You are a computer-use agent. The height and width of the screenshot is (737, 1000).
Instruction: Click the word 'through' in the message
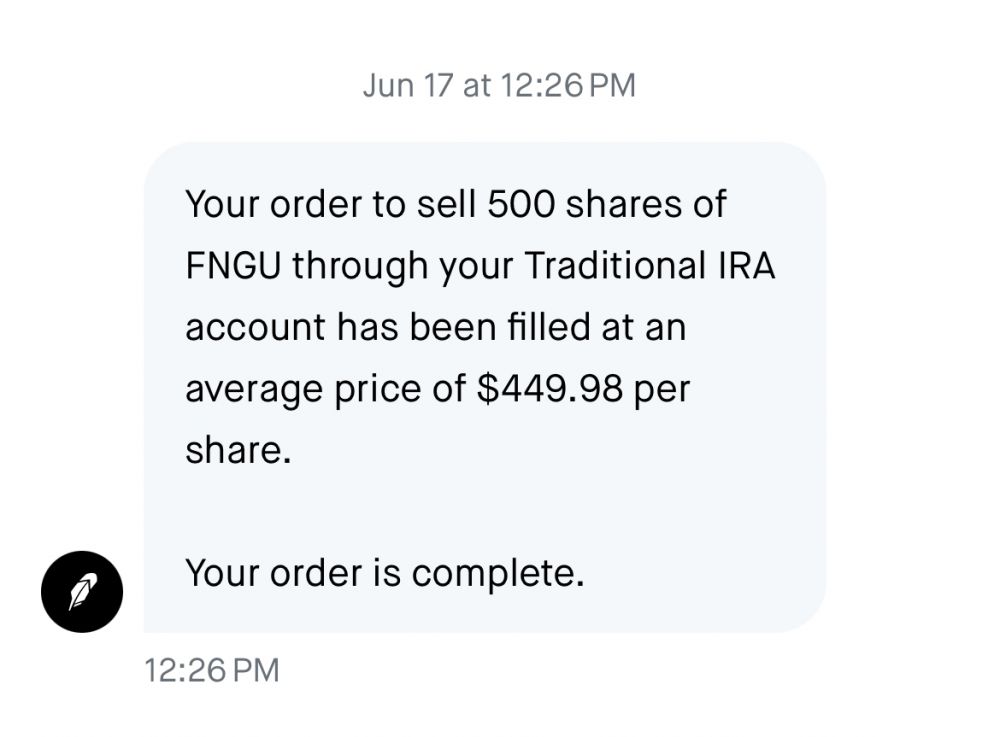[x=360, y=266]
